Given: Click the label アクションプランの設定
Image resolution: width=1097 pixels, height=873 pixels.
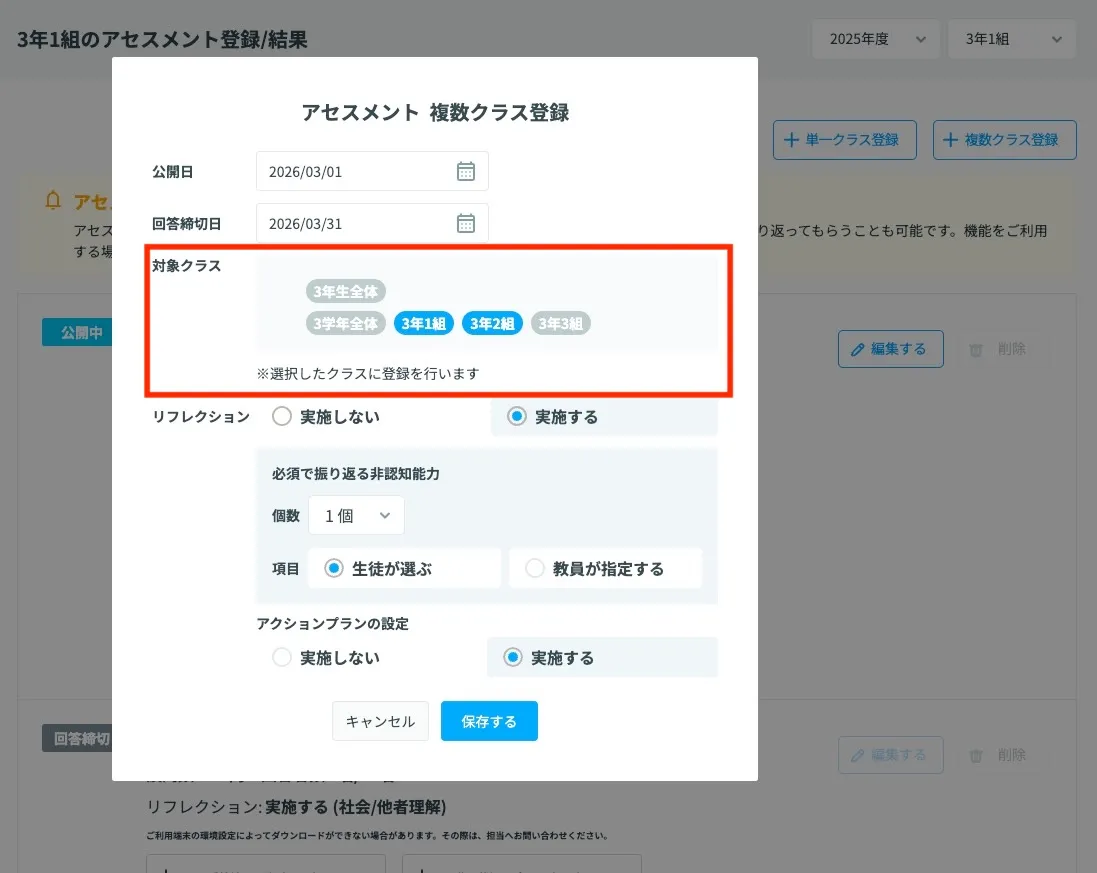Looking at the screenshot, I should (x=332, y=623).
